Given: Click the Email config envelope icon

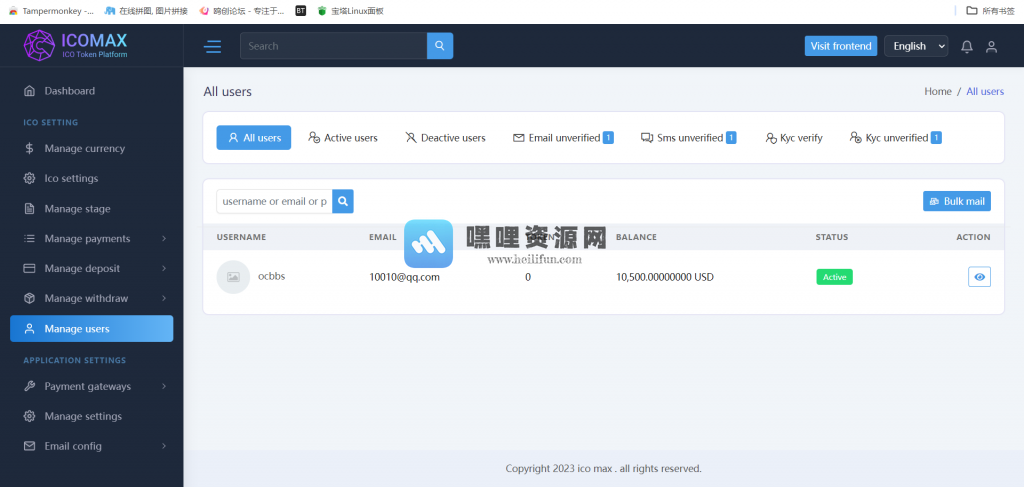Looking at the screenshot, I should pyautogui.click(x=29, y=446).
